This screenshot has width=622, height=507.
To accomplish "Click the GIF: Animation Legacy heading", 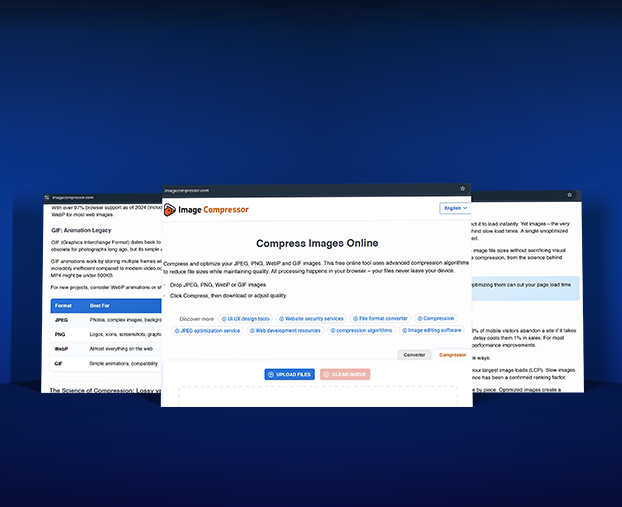I will tap(81, 230).
